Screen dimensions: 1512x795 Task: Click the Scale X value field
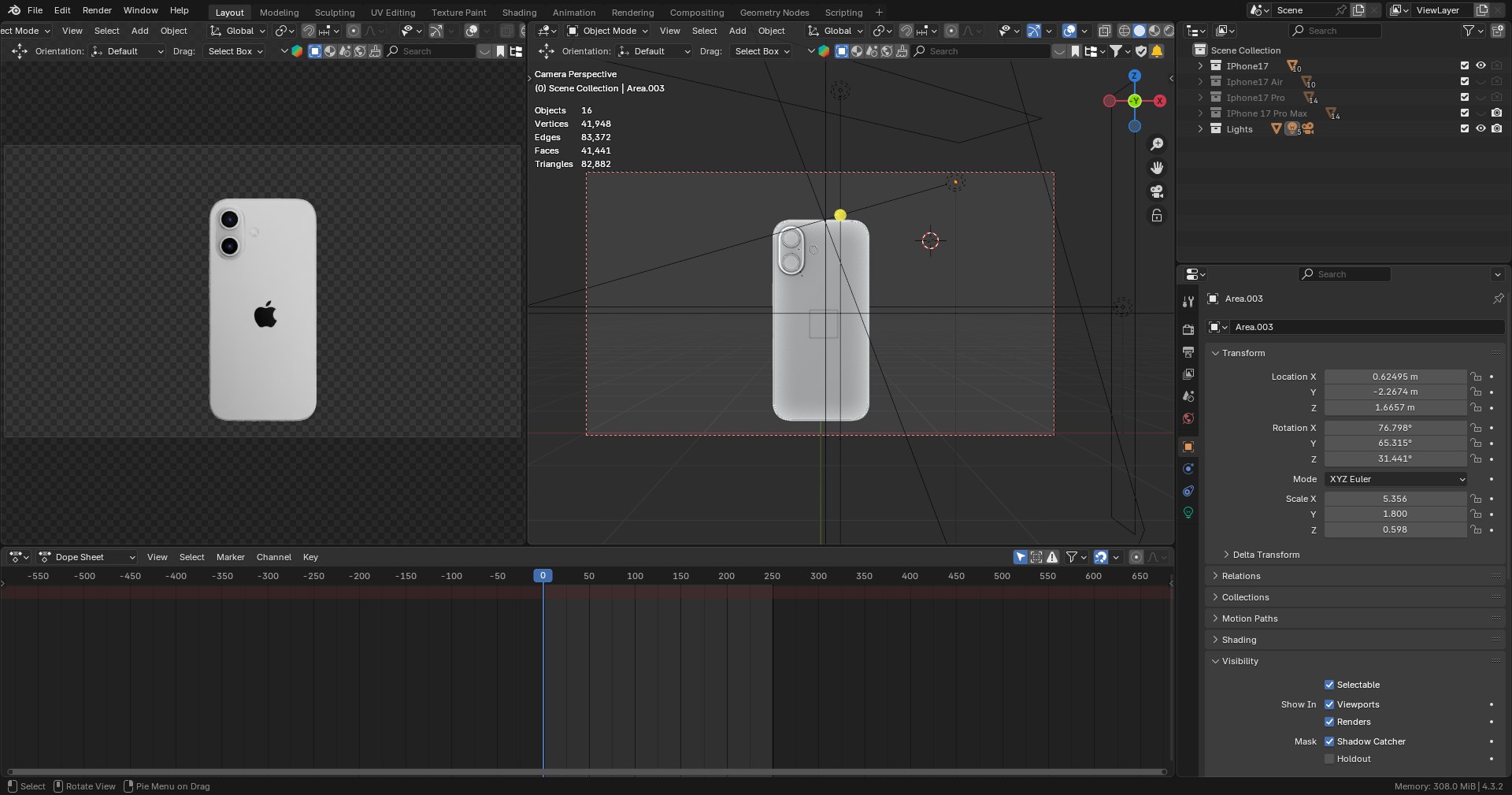[x=1395, y=499]
